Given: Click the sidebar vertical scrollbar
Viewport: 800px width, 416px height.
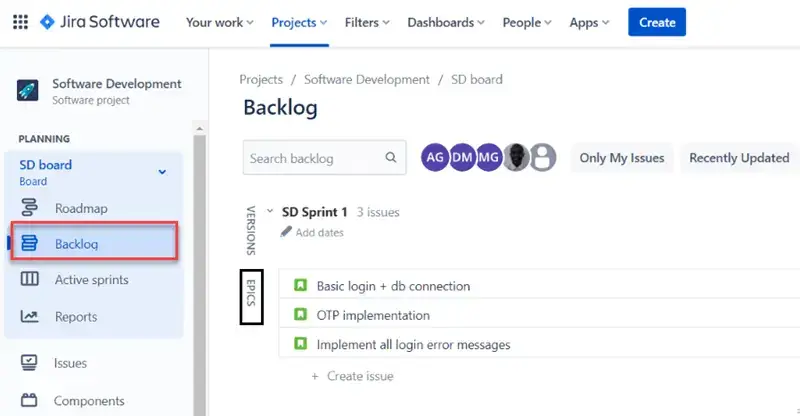Looking at the screenshot, I should coord(200,271).
